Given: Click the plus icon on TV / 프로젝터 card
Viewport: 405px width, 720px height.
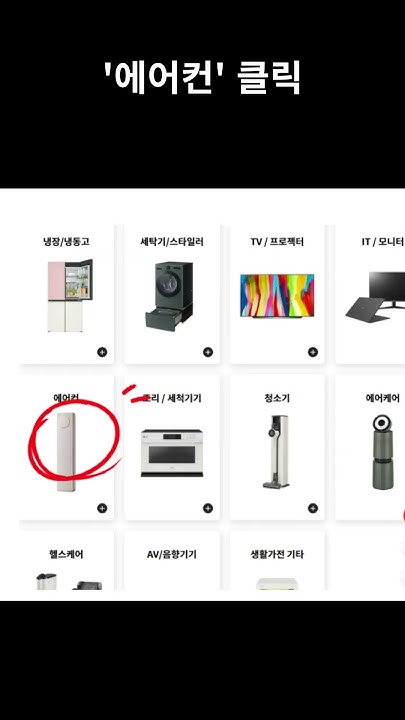Looking at the screenshot, I should pyautogui.click(x=313, y=352).
